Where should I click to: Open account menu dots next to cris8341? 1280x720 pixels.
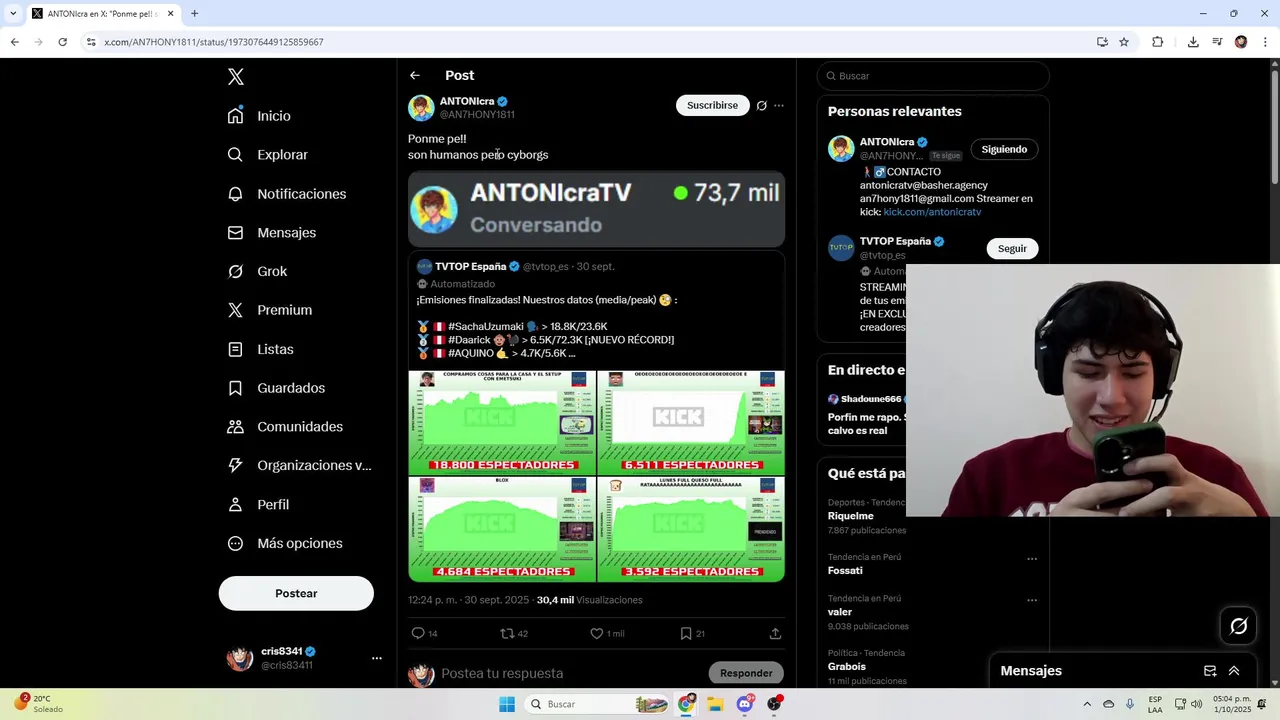click(x=377, y=658)
